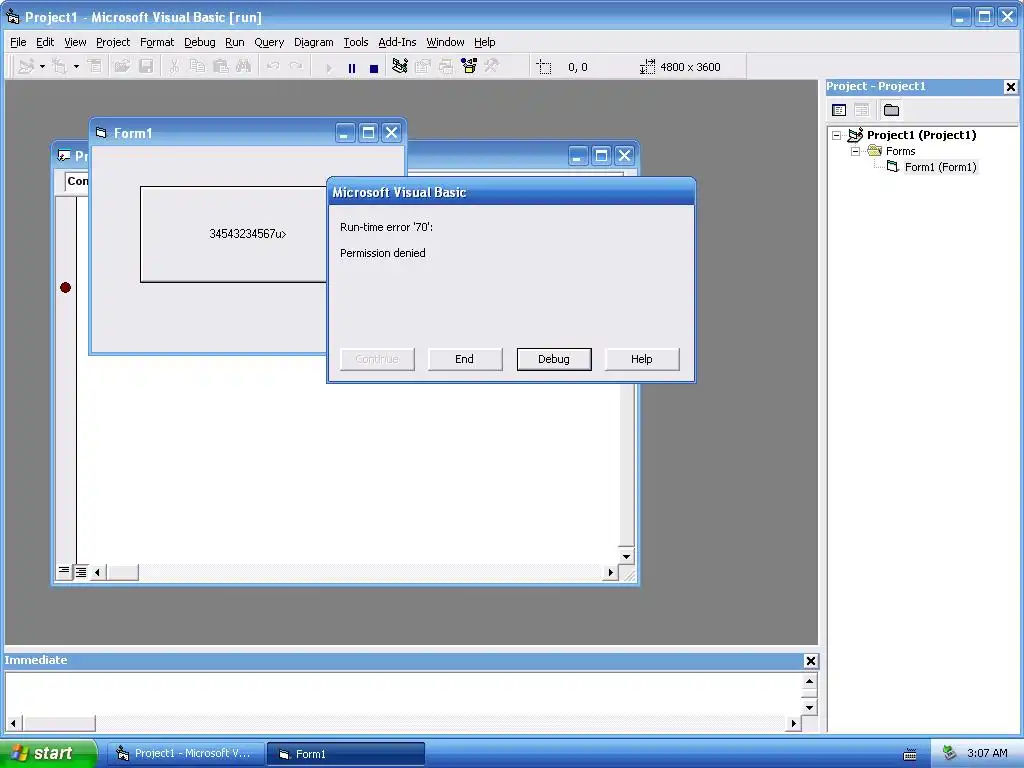Switch to Form1 taskbar item
The image size is (1024, 768).
pos(346,754)
